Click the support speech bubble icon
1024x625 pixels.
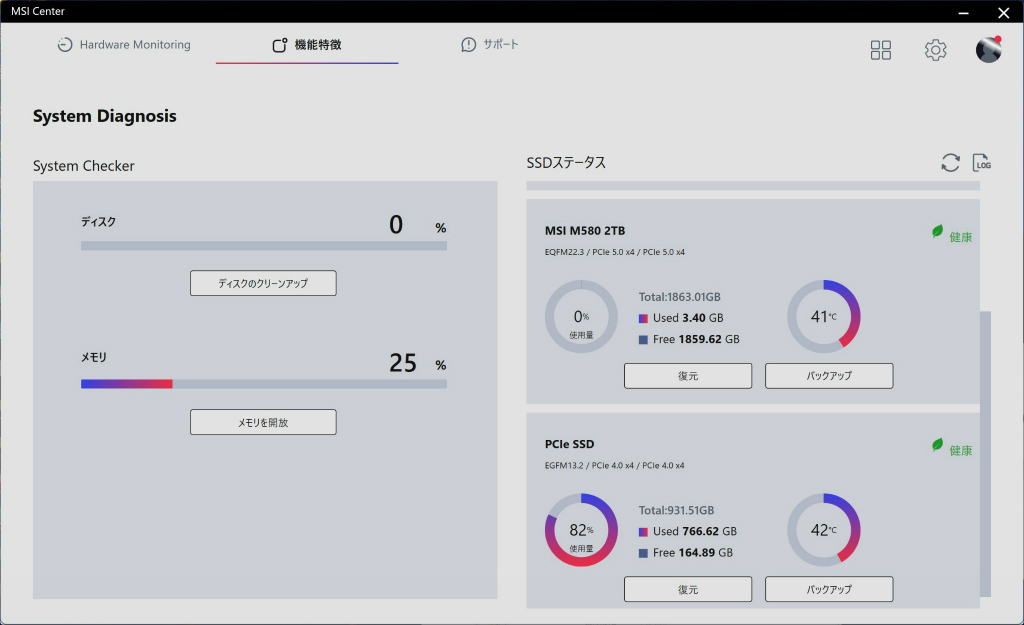(x=468, y=44)
